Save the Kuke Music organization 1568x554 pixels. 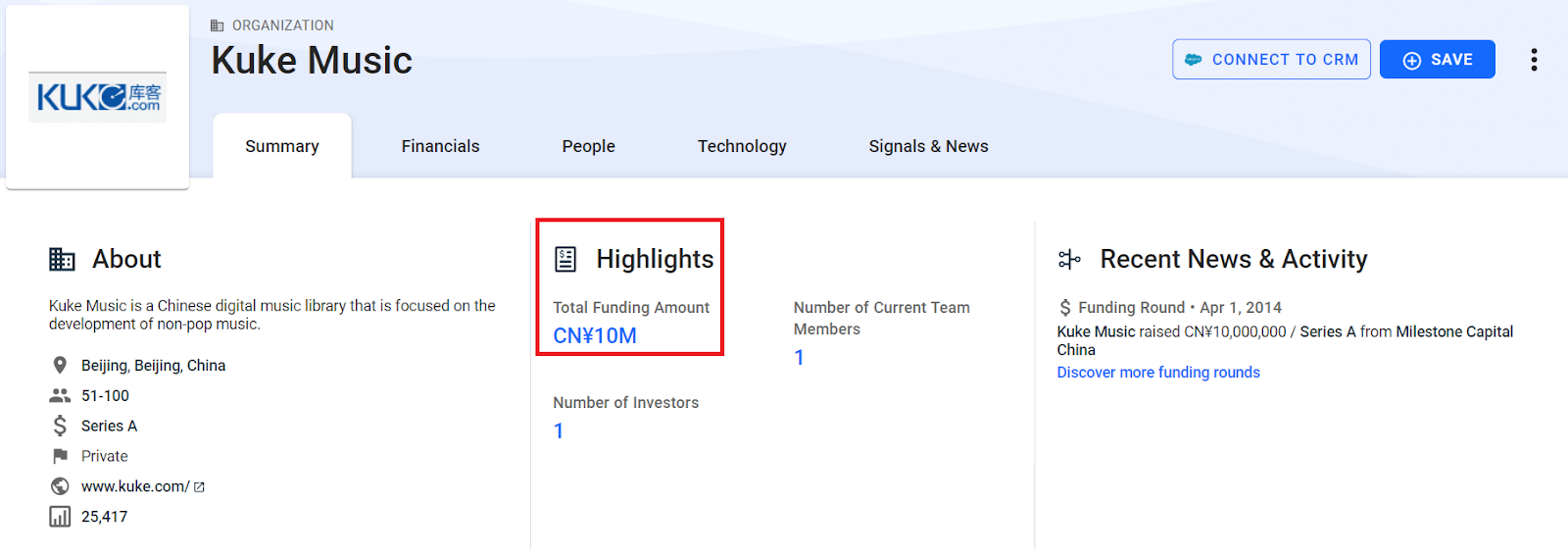click(x=1437, y=60)
